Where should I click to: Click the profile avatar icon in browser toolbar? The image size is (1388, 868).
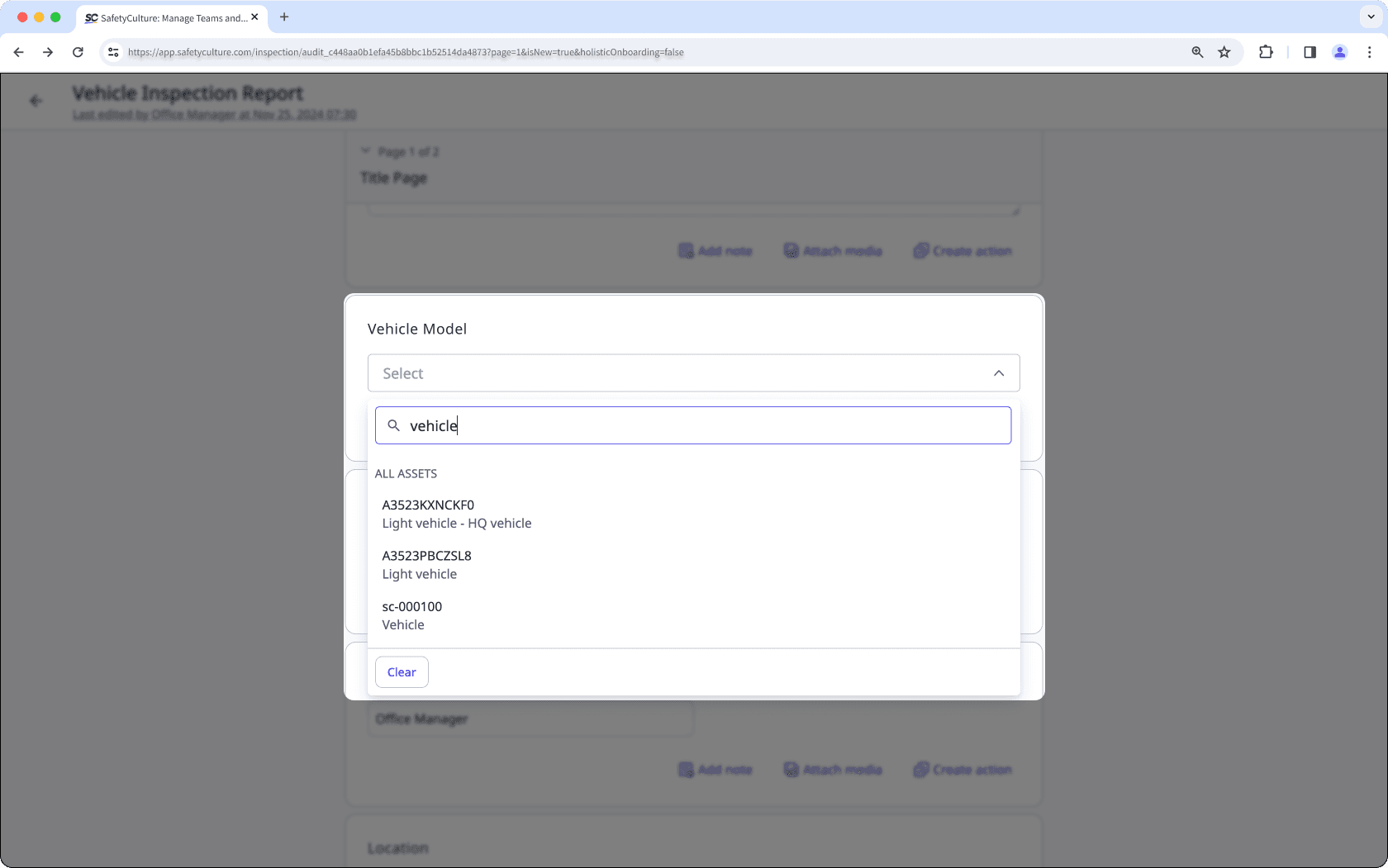1339,52
